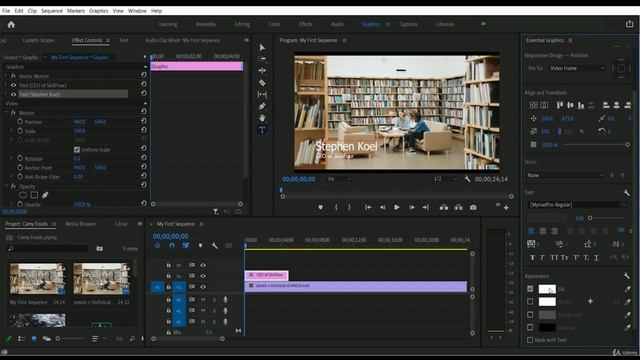640x360 pixels.
Task: Select the Pen tool in the toolbar
Action: pos(262,106)
